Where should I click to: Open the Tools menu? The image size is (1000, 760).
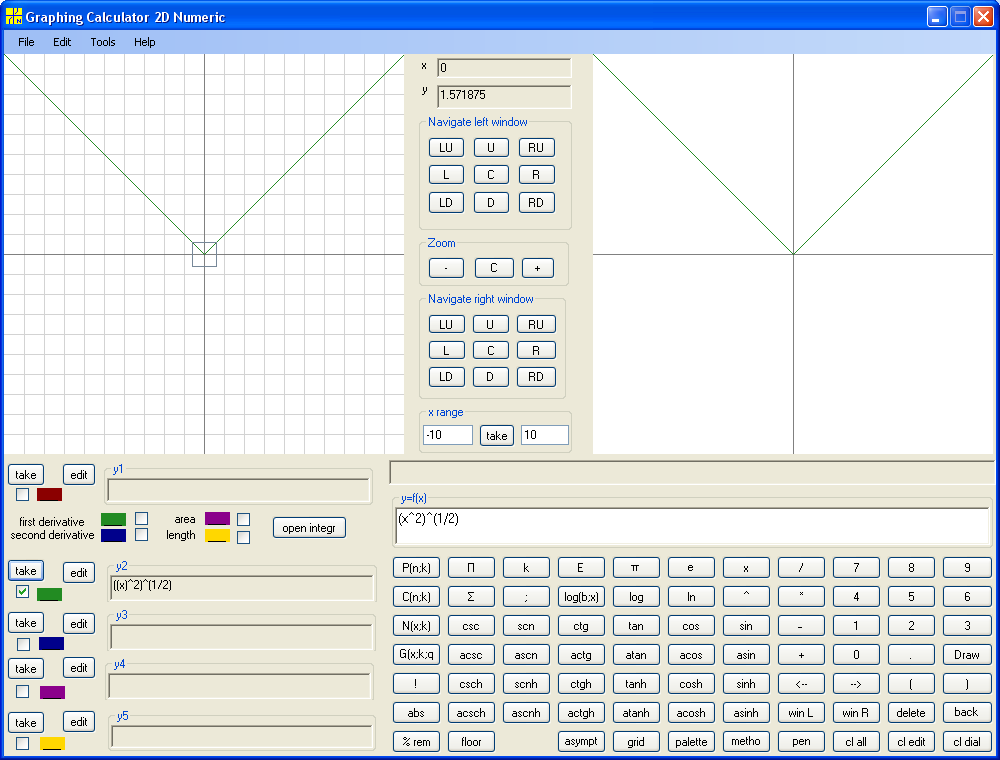point(103,42)
